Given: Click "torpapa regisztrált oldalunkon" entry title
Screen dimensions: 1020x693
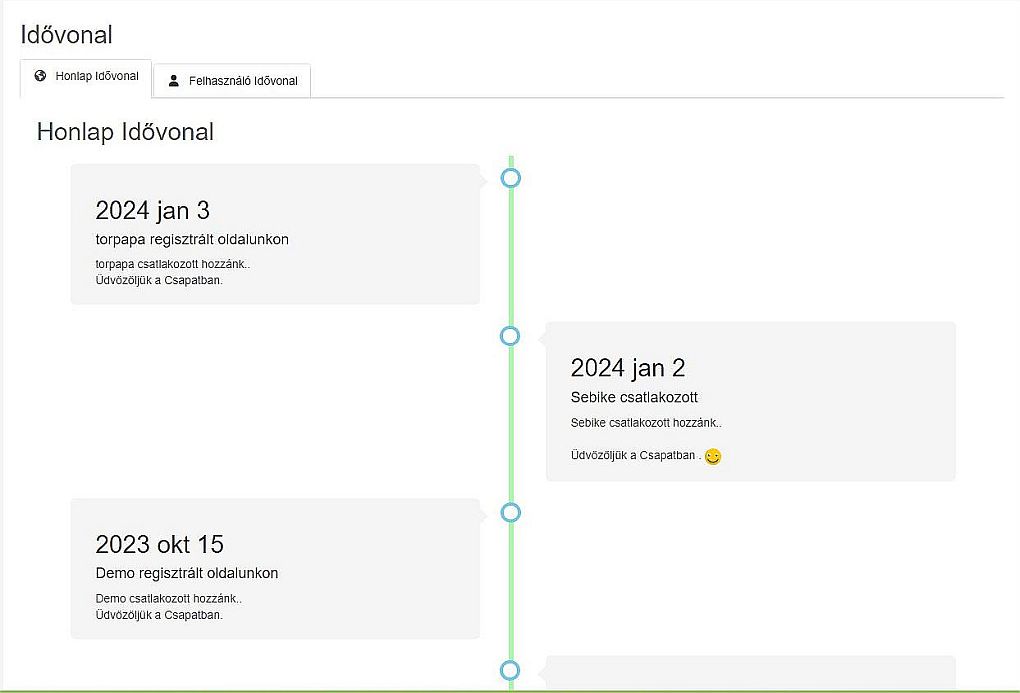Looking at the screenshot, I should click(192, 239).
